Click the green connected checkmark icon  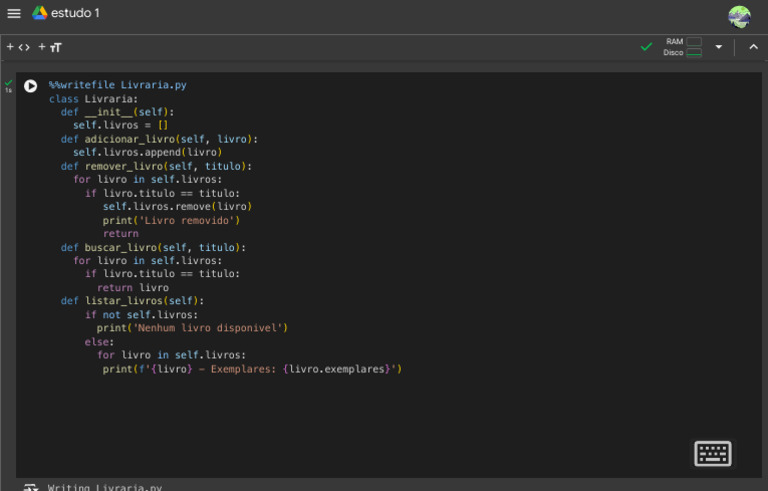pyautogui.click(x=646, y=47)
